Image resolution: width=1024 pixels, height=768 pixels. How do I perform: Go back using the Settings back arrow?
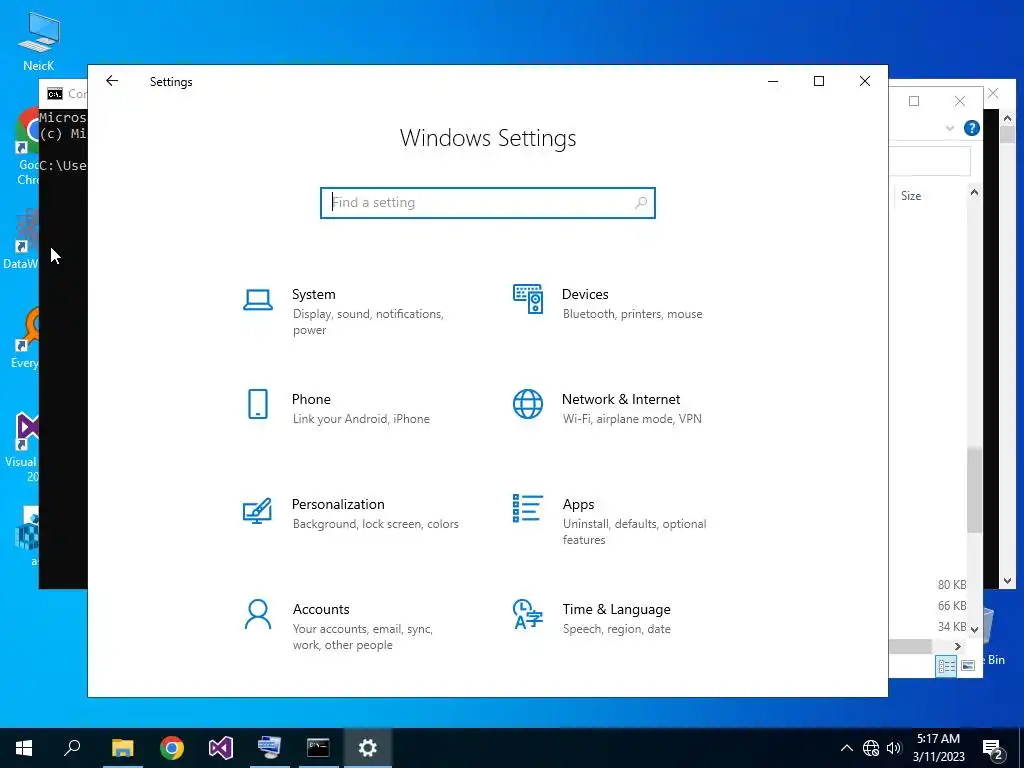pyautogui.click(x=112, y=81)
